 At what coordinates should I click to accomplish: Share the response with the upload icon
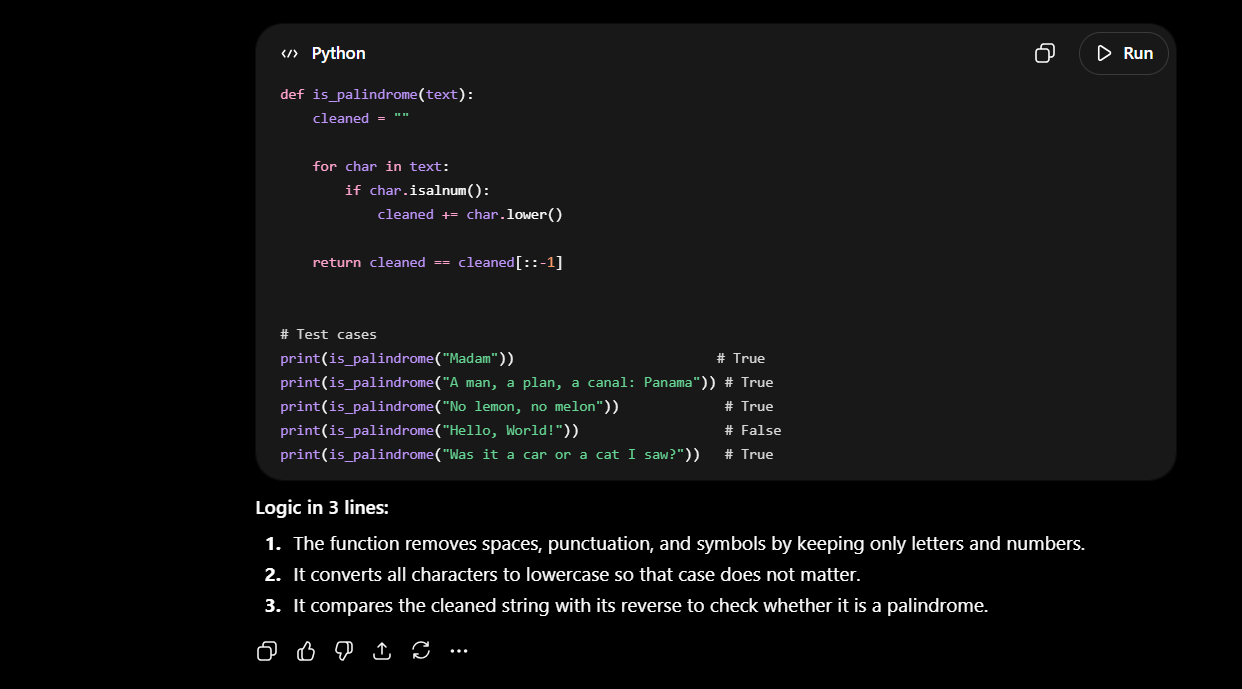382,651
